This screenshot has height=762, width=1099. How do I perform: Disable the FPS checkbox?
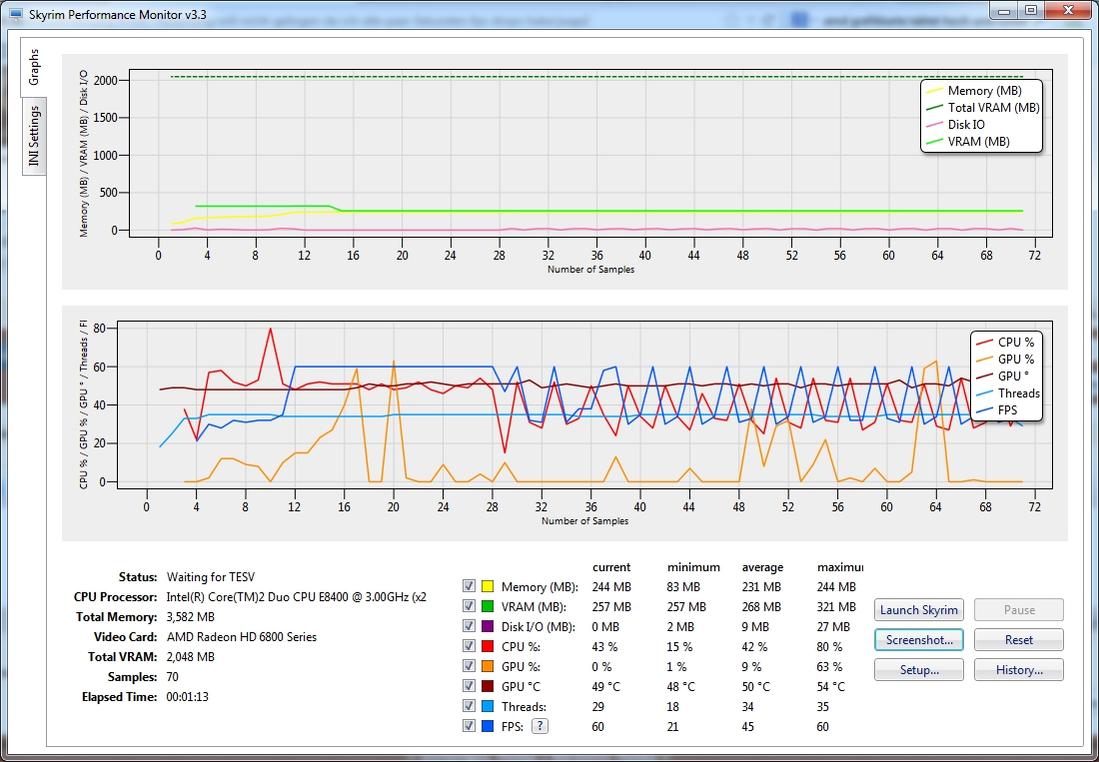(x=469, y=726)
